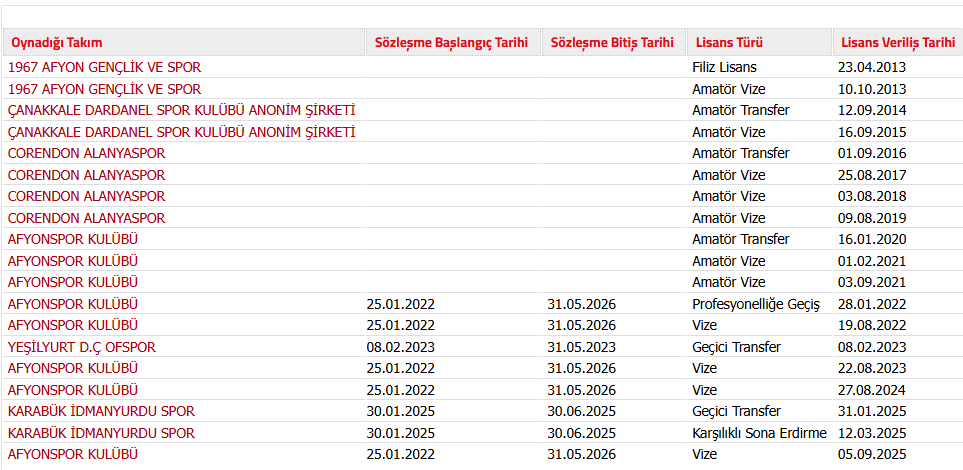This screenshot has height=470, width=963.
Task: Click contract end 30.06.2025 in Karşılıklı Sona Erdirme row
Action: pyautogui.click(x=582, y=433)
